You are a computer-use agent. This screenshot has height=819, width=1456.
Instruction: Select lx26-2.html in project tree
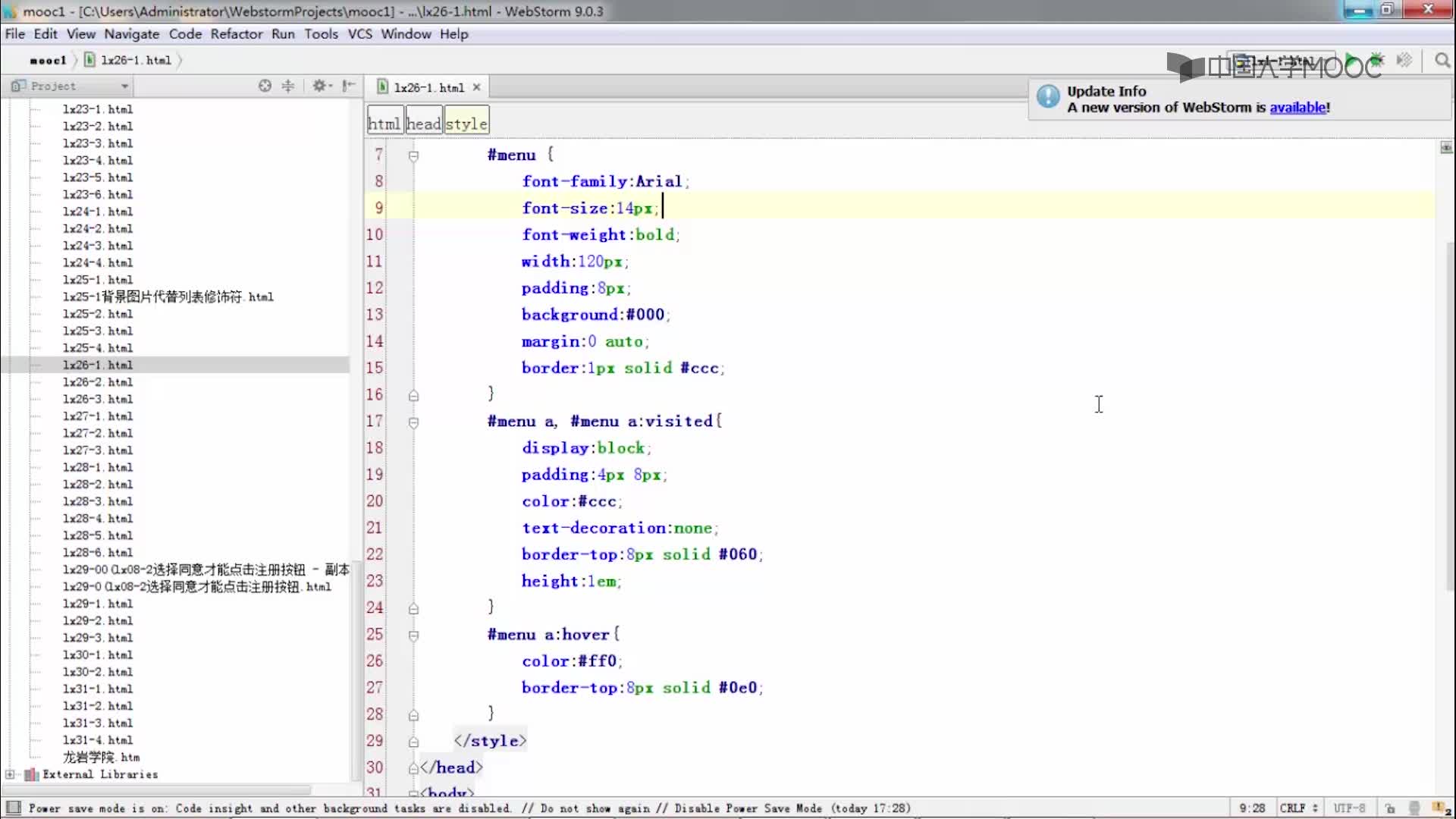pos(98,382)
